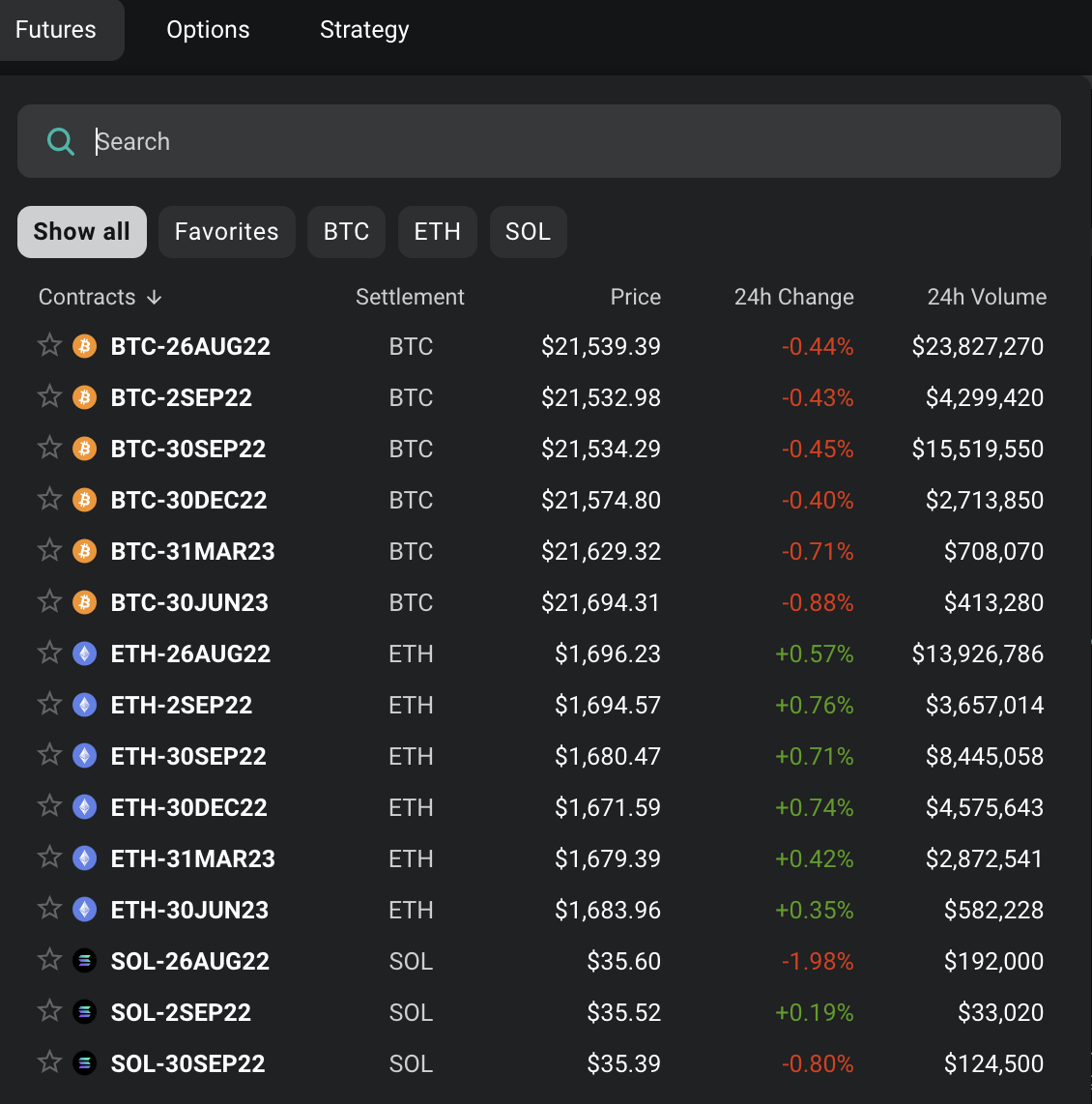Star the ETH-30SEP22 contract as favorite
Image resolution: width=1092 pixels, height=1104 pixels.
click(49, 755)
